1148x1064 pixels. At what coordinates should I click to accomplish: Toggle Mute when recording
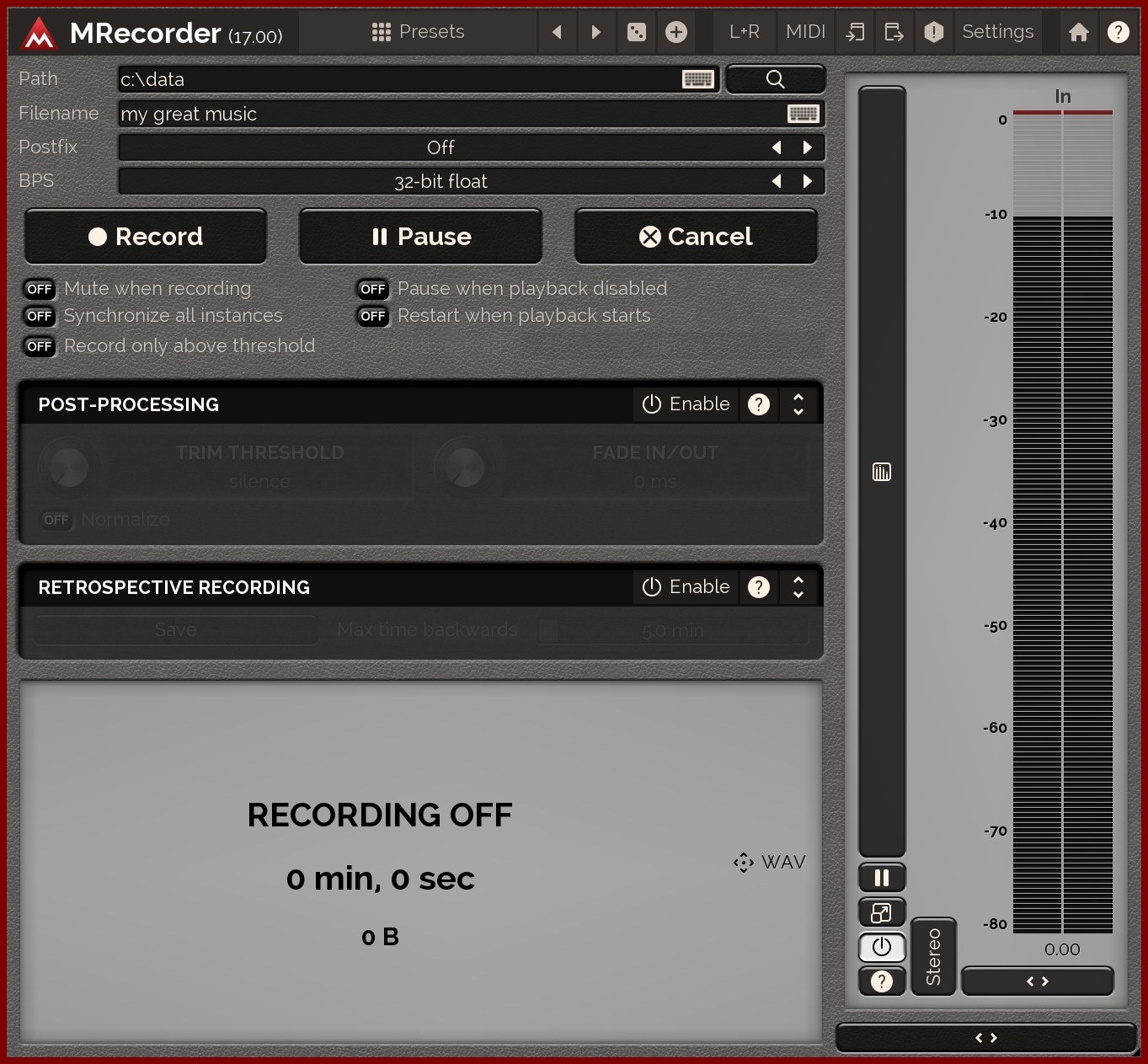tap(40, 289)
